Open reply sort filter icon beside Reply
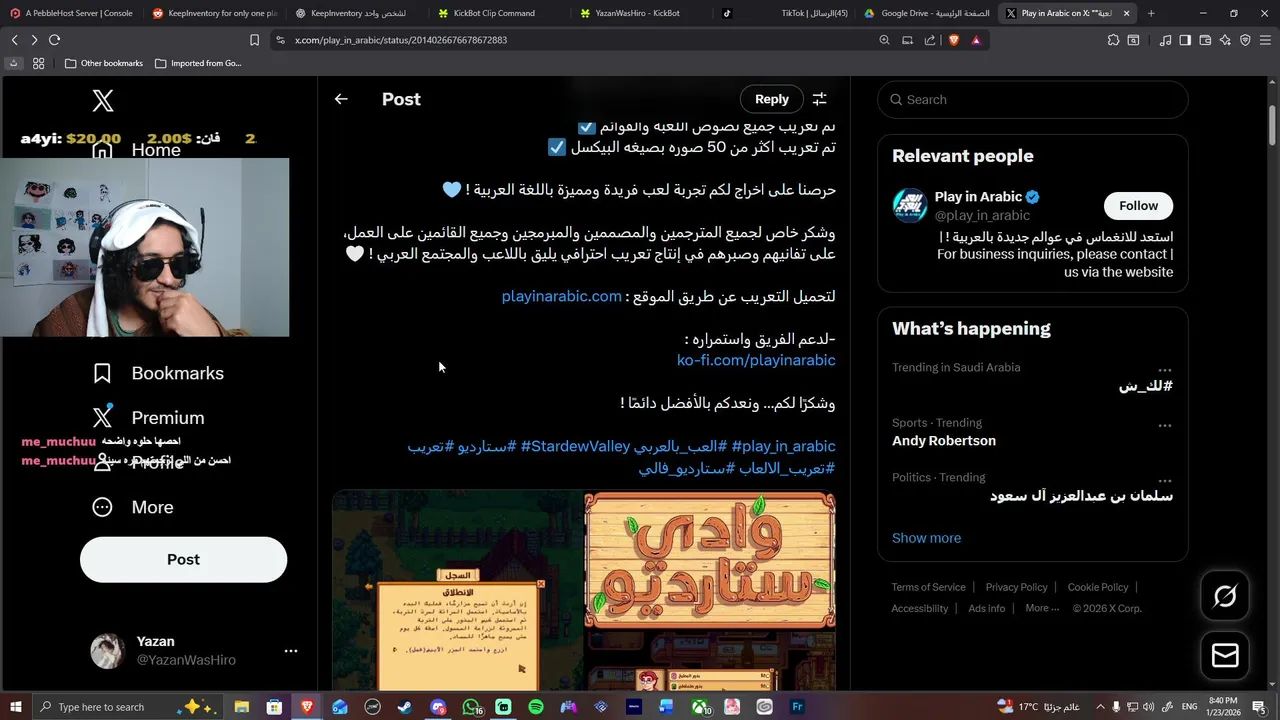Image resolution: width=1280 pixels, height=720 pixels. (819, 99)
